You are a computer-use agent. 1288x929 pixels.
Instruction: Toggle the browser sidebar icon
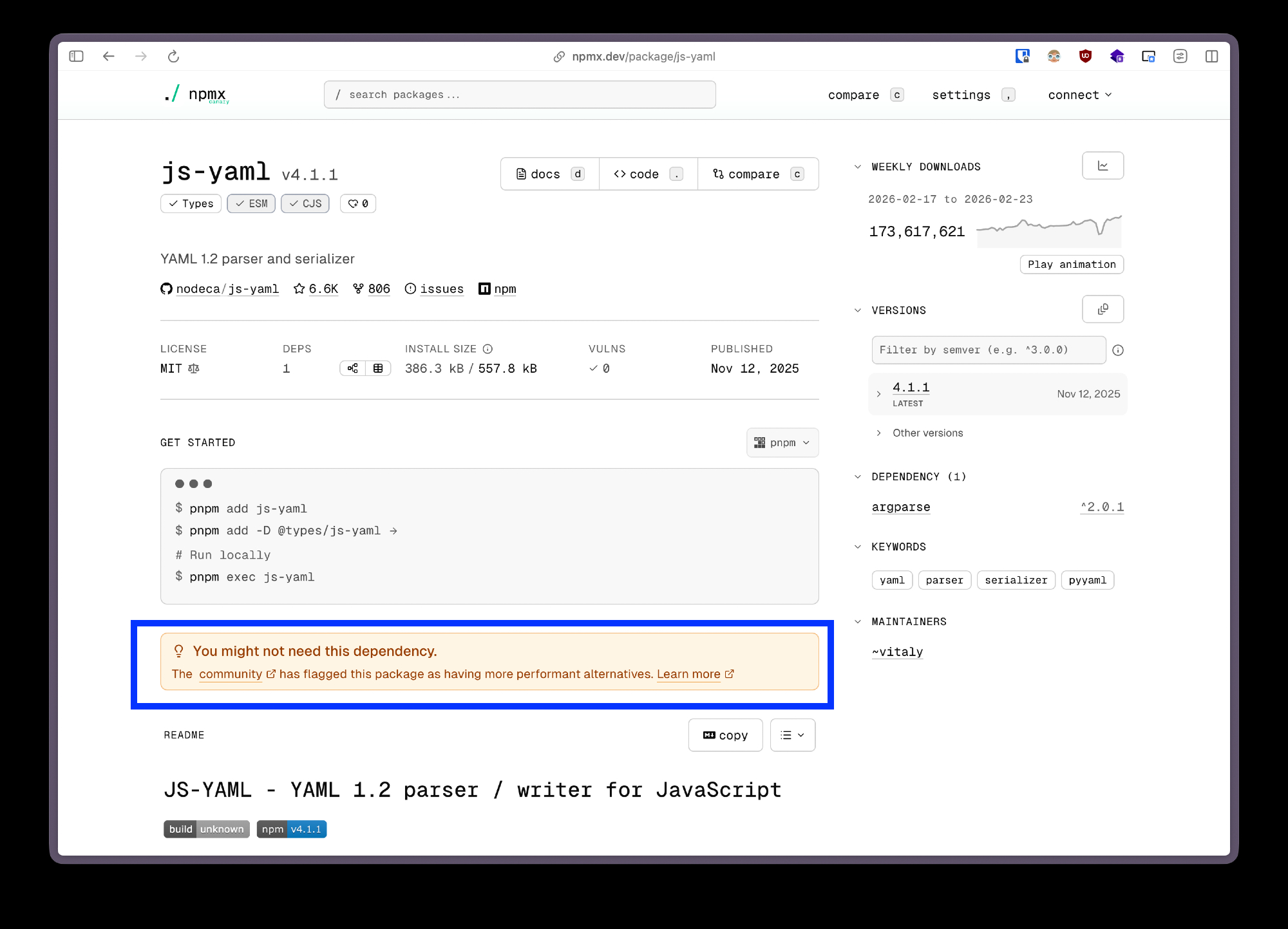(x=76, y=57)
